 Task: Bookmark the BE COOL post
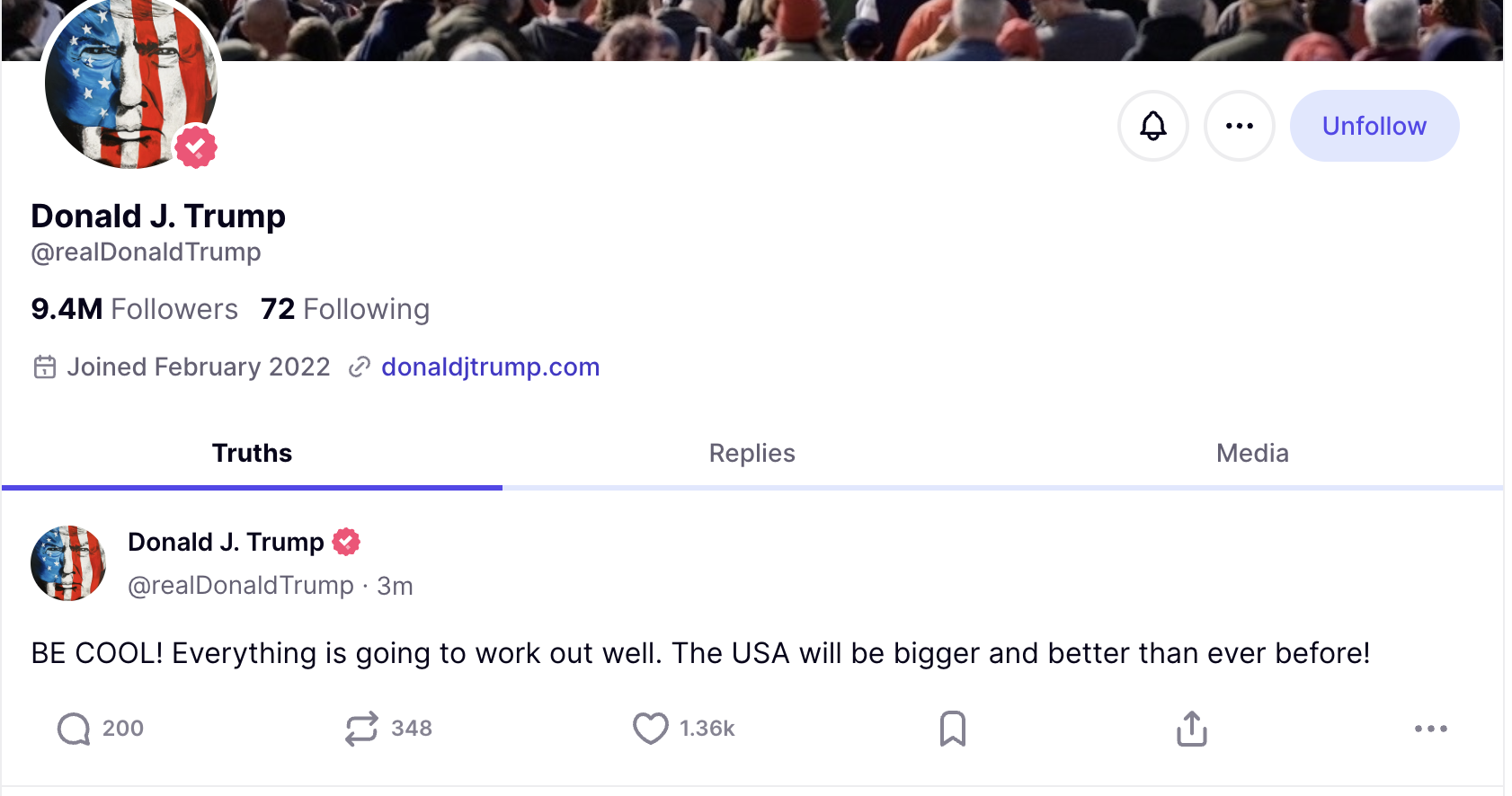click(x=952, y=729)
